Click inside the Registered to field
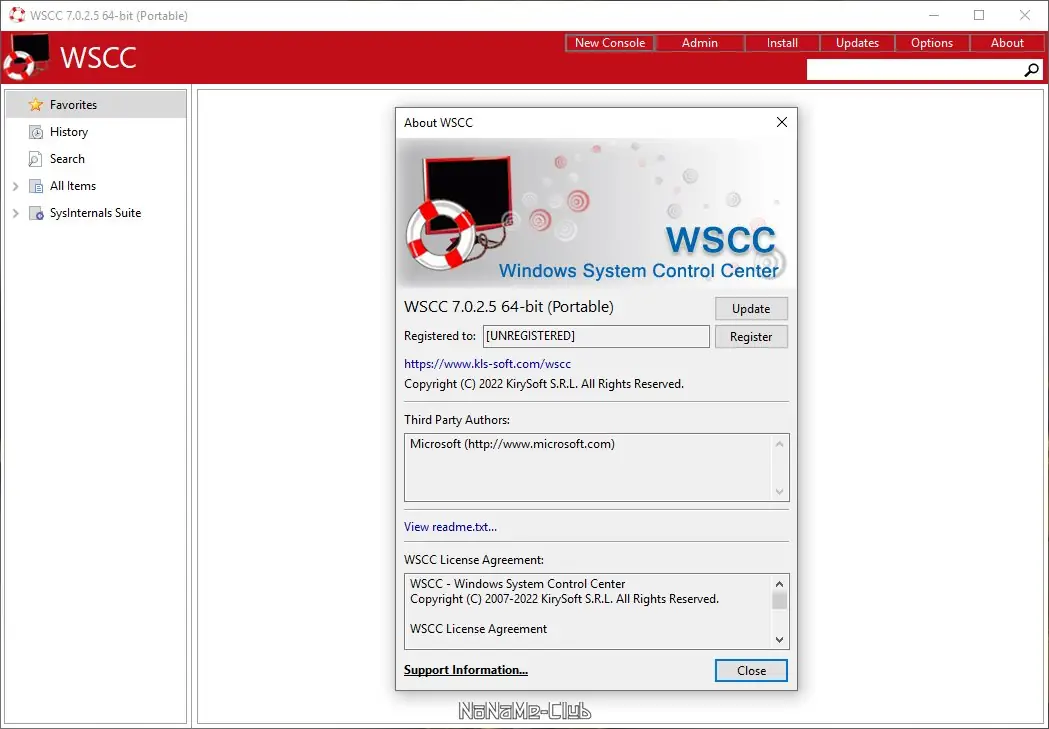This screenshot has height=729, width=1049. click(x=595, y=336)
